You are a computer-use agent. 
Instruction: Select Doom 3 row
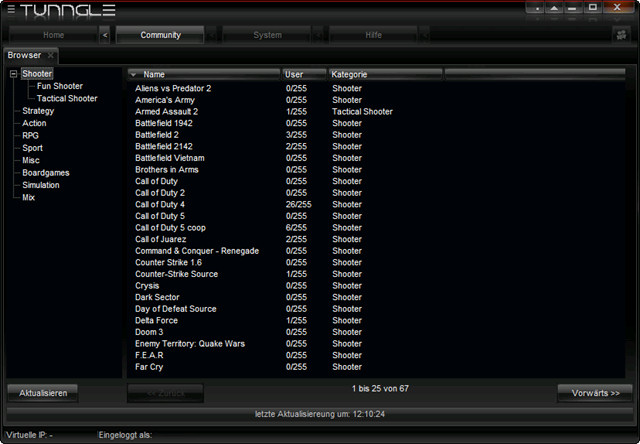click(376, 332)
